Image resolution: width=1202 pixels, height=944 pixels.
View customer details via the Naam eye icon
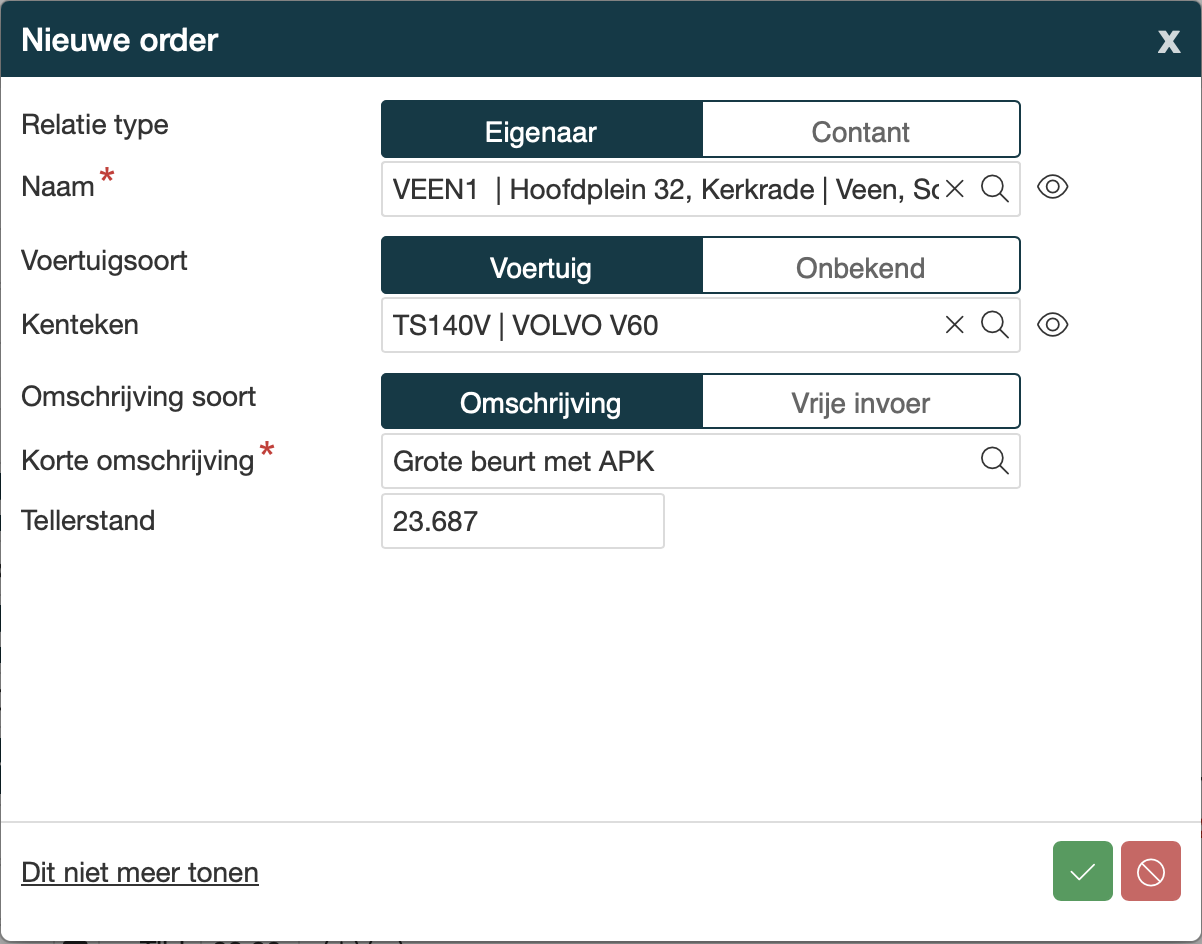(1053, 188)
